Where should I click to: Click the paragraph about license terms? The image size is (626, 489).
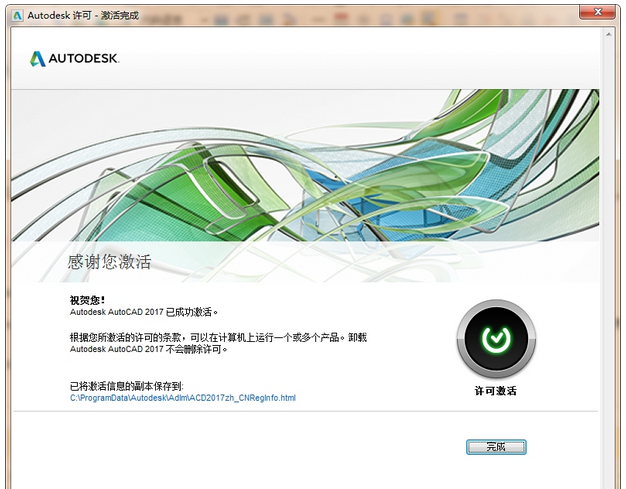(x=219, y=337)
